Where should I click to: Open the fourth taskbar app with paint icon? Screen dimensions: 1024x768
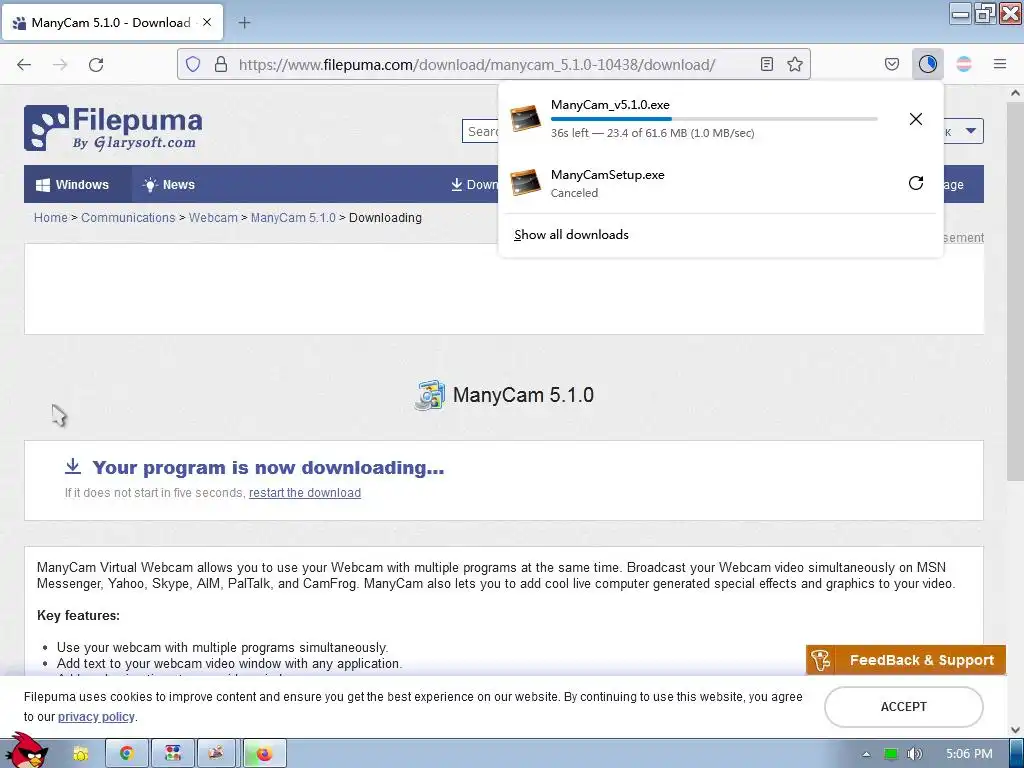pyautogui.click(x=218, y=754)
